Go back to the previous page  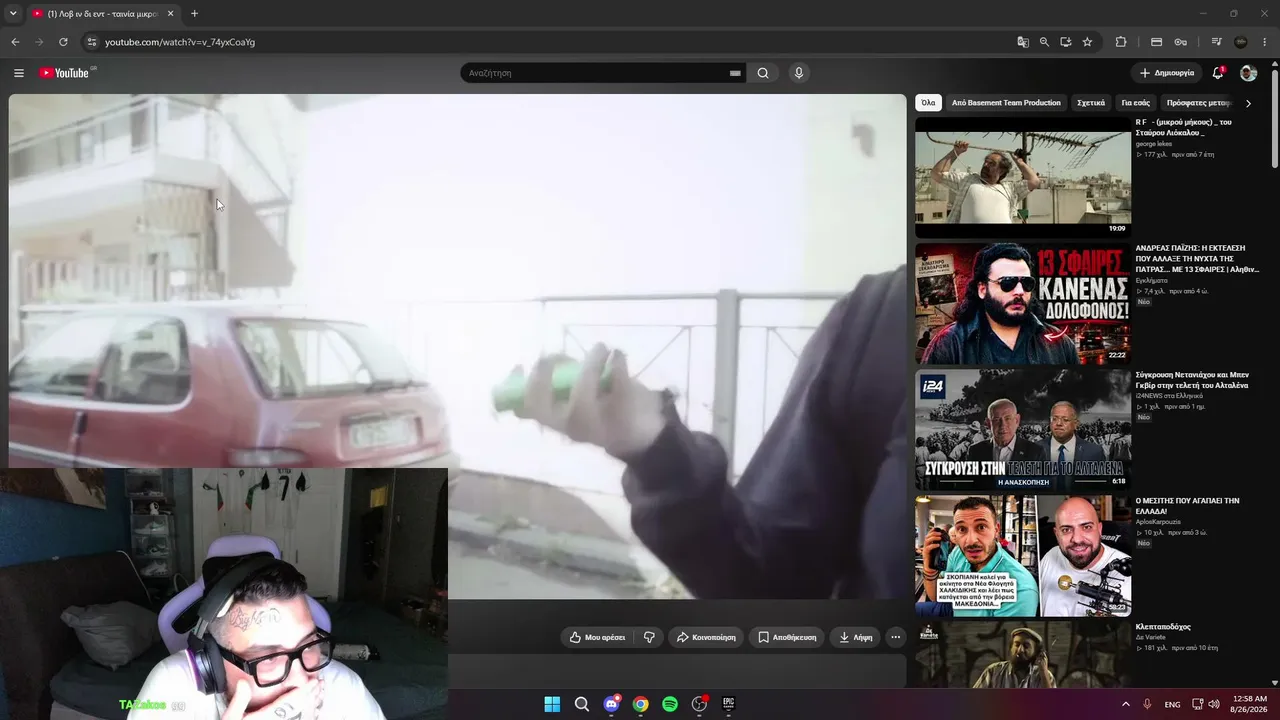tap(15, 42)
